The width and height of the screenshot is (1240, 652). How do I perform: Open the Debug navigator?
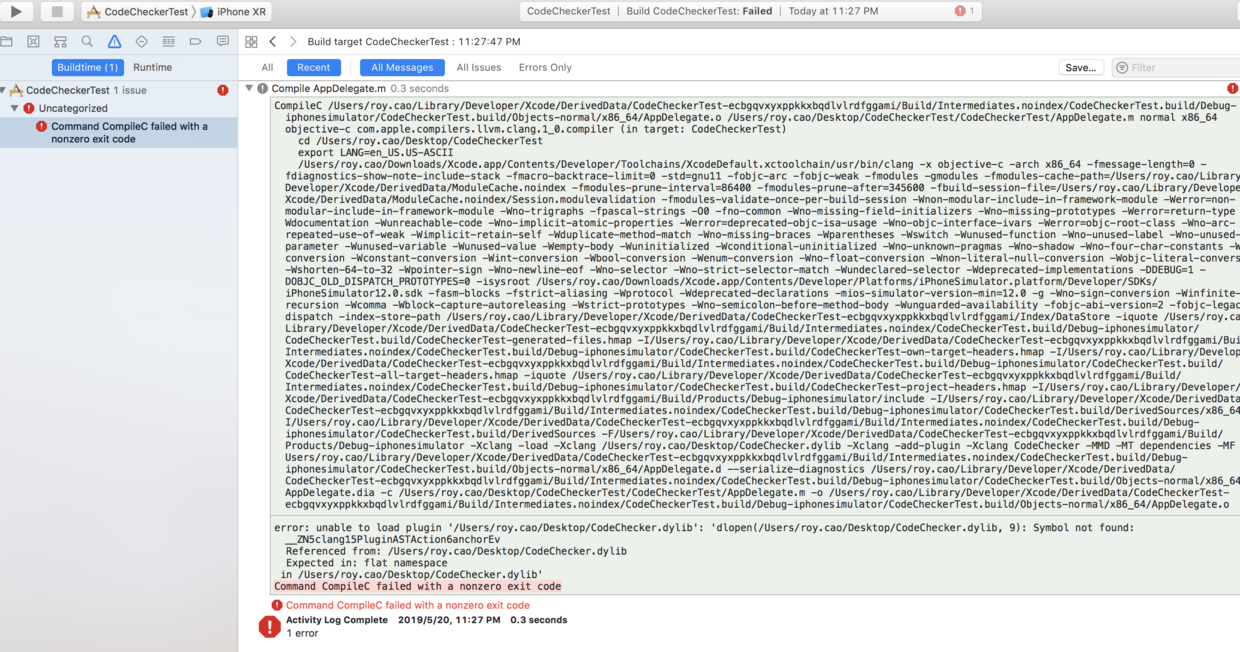pos(170,41)
